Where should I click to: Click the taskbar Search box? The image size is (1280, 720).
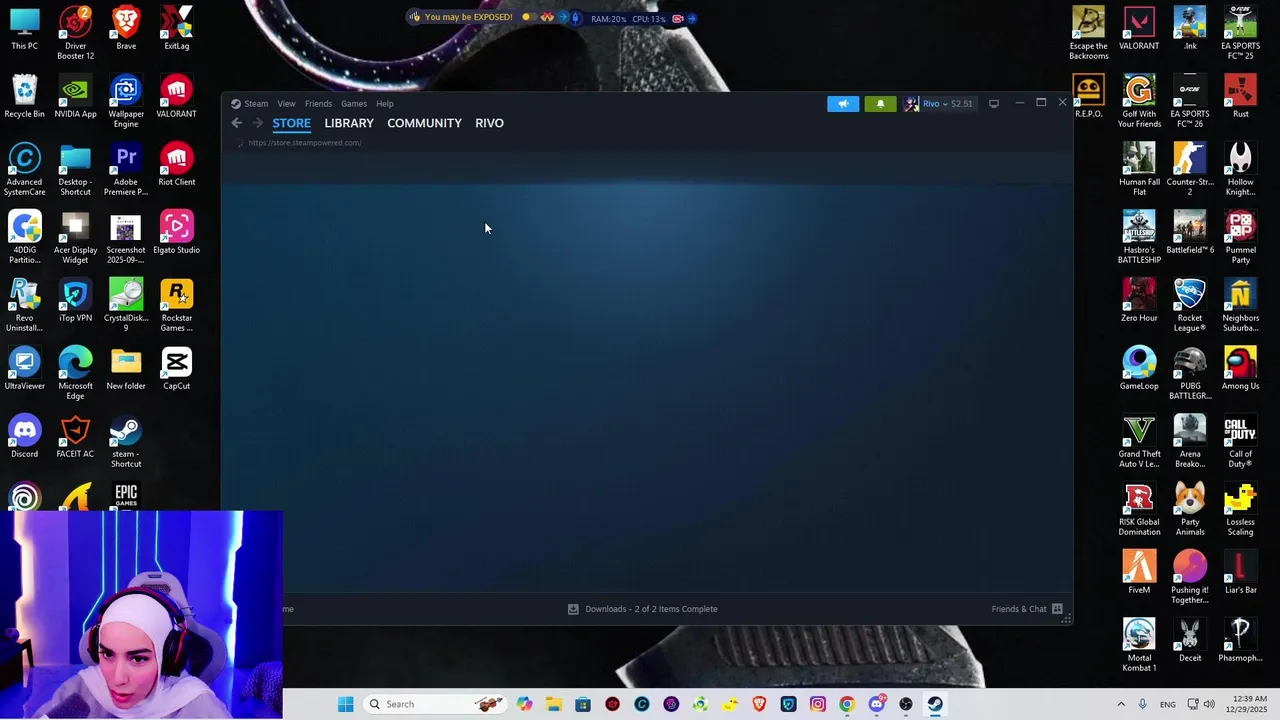point(435,704)
